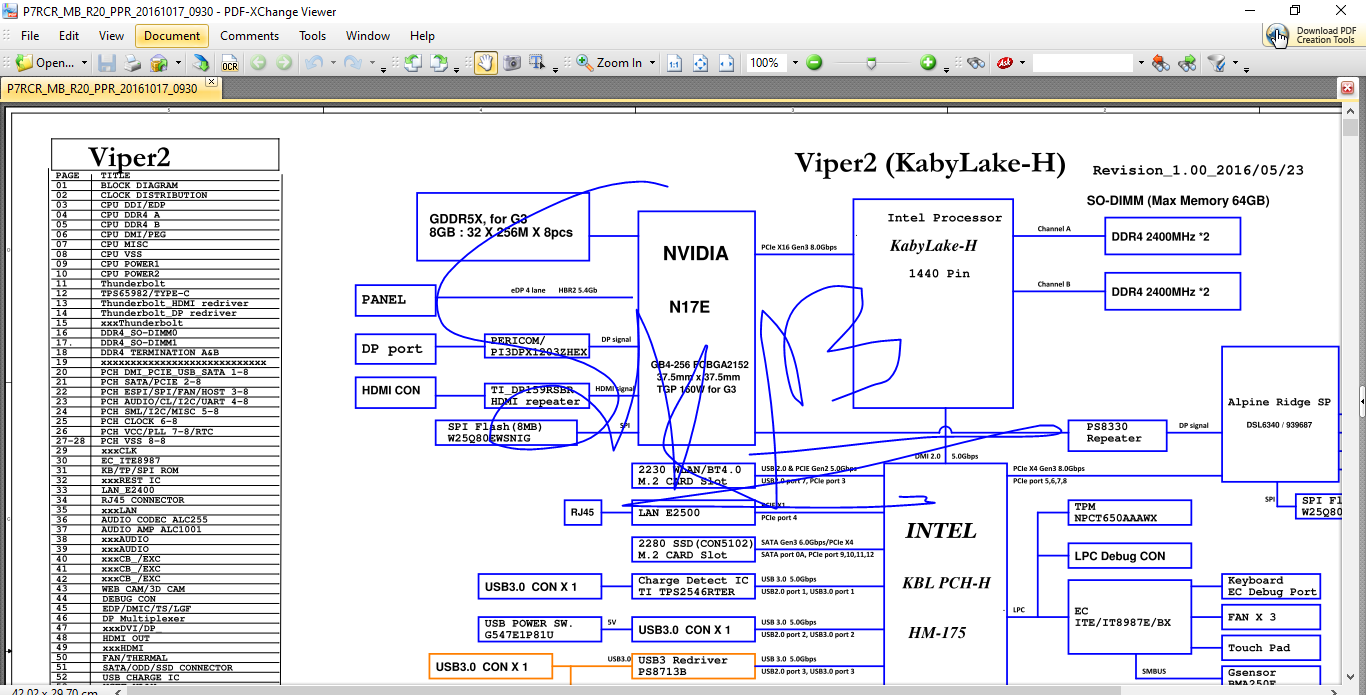Viewport: 1366px width, 695px height.
Task: Expand the Email options dropdown arrow
Action: 178,63
